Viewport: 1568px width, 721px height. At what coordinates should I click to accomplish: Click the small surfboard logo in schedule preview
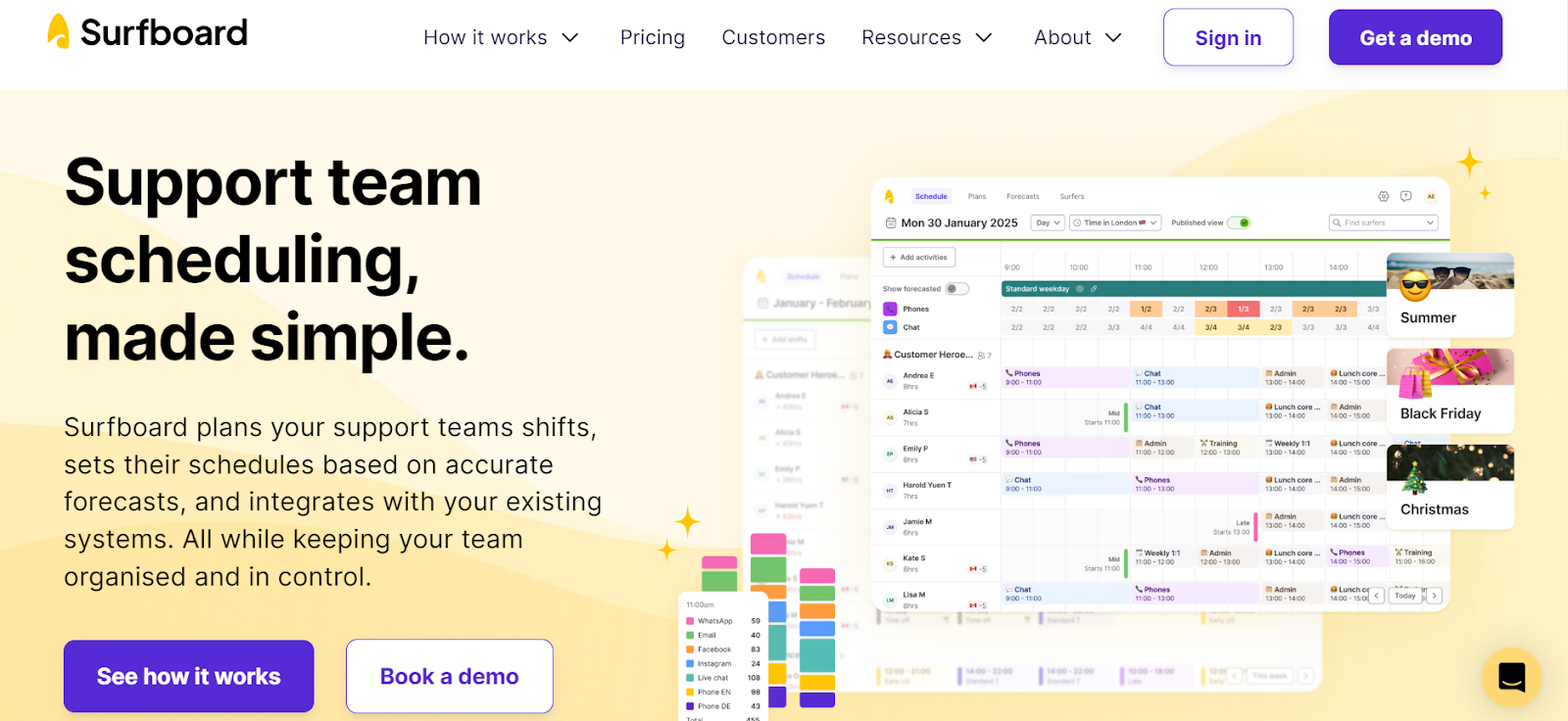coord(890,196)
